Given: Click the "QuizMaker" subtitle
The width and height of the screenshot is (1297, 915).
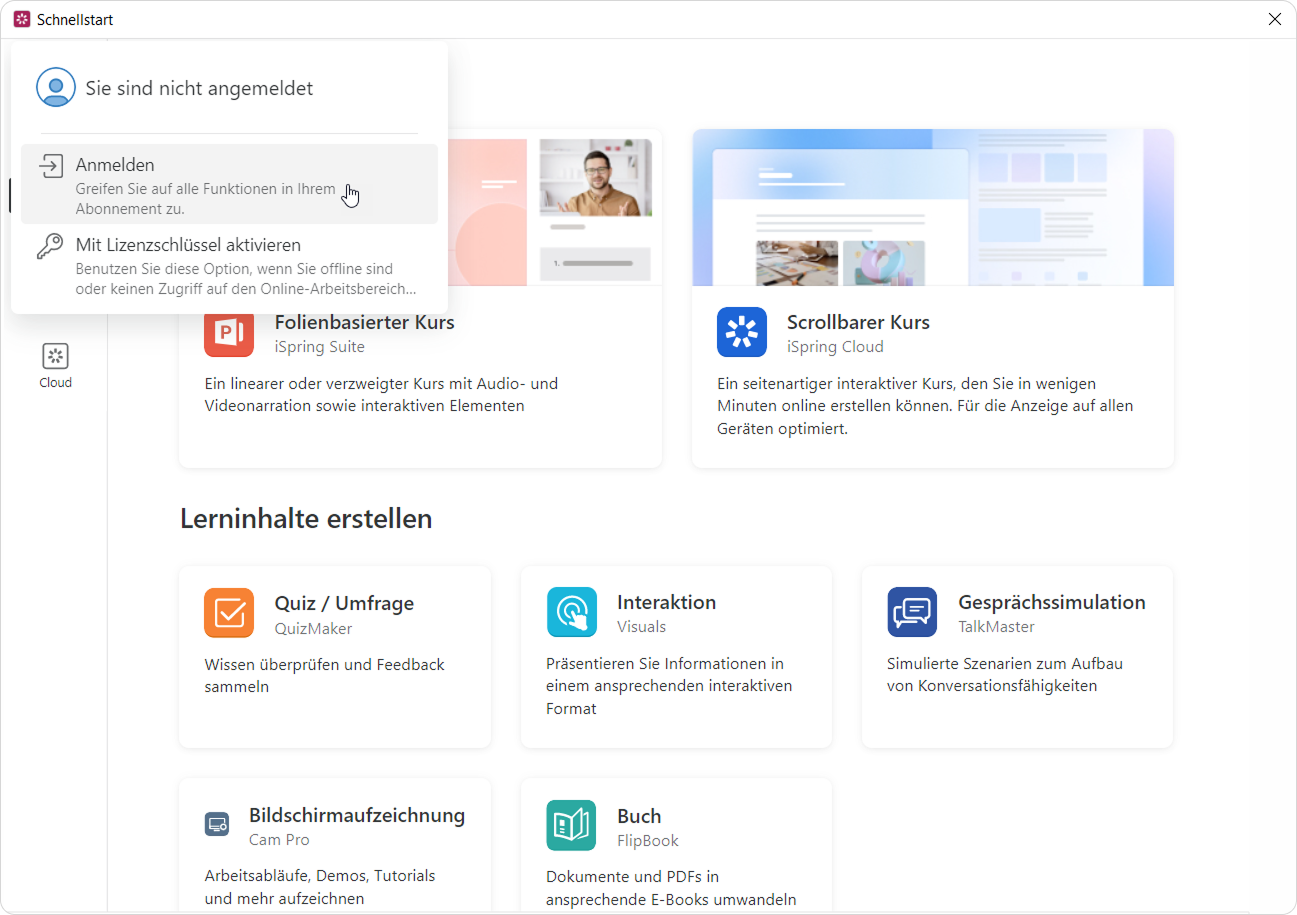Looking at the screenshot, I should [314, 628].
